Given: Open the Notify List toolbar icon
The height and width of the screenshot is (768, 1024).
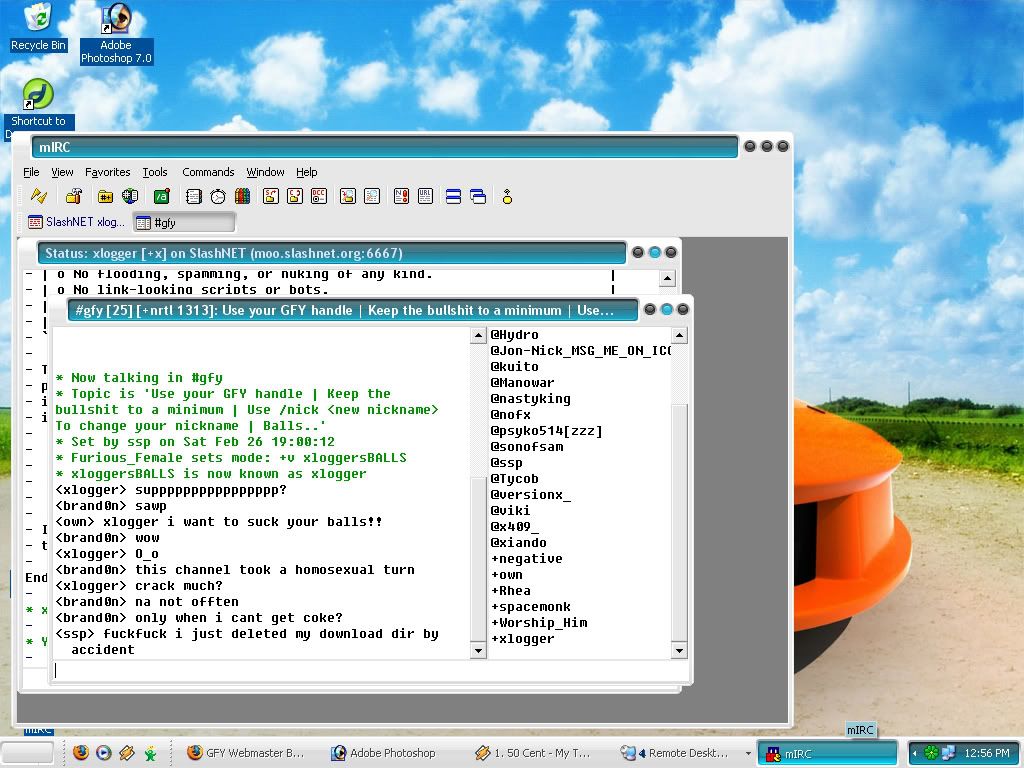Looking at the screenshot, I should [402, 196].
